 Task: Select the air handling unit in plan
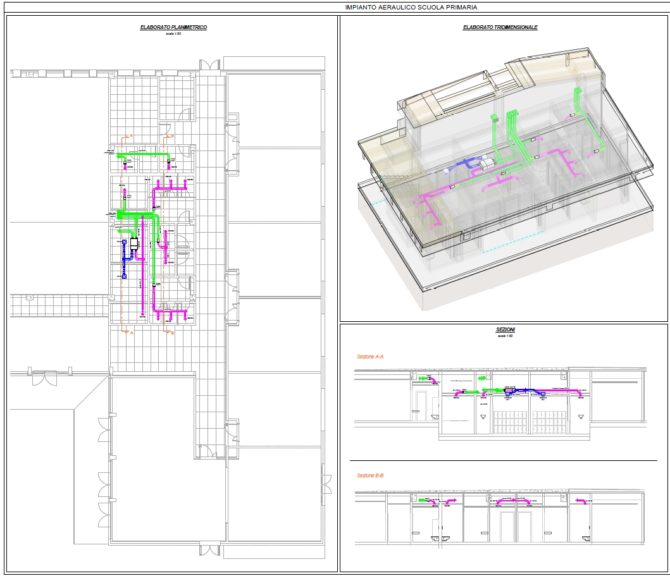click(x=134, y=244)
